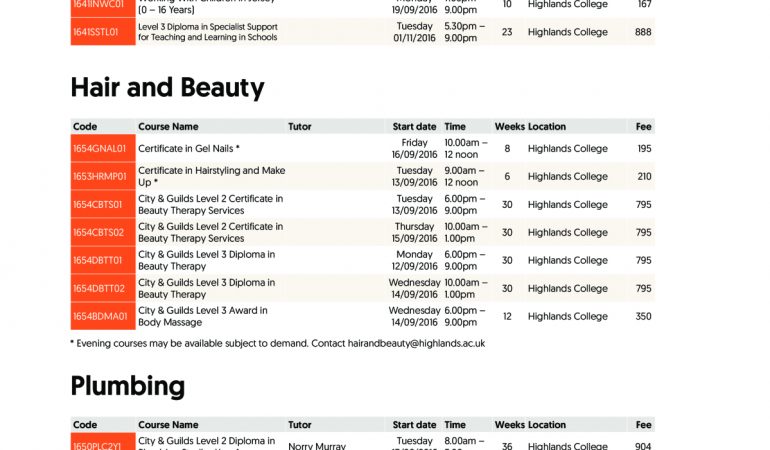Click the 'Plumbing' section heading

coord(128,386)
